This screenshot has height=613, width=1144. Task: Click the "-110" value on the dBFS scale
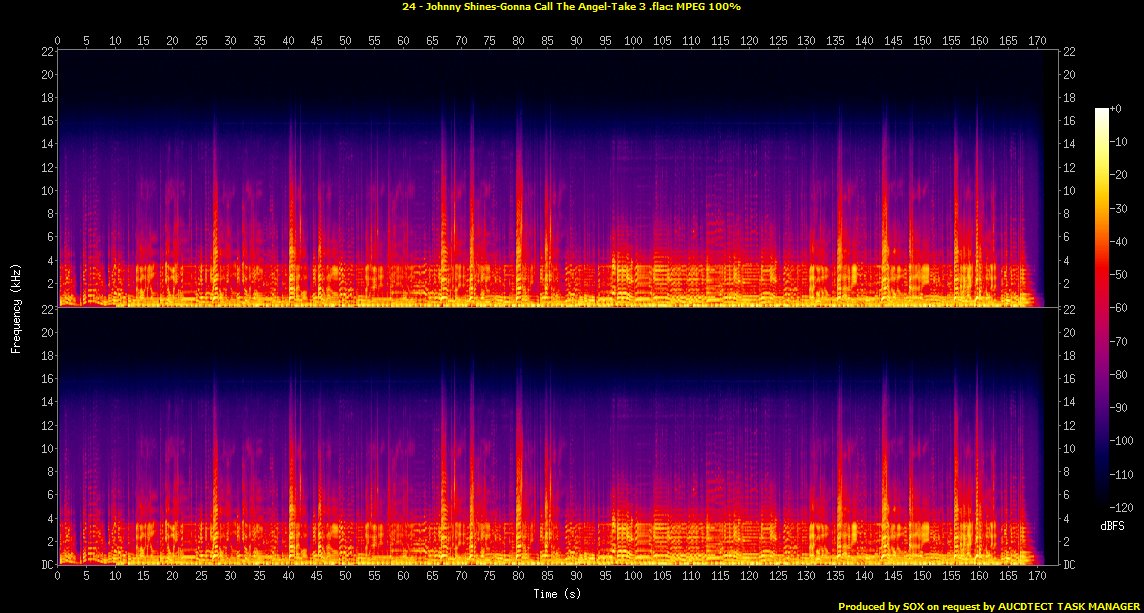click(1121, 474)
